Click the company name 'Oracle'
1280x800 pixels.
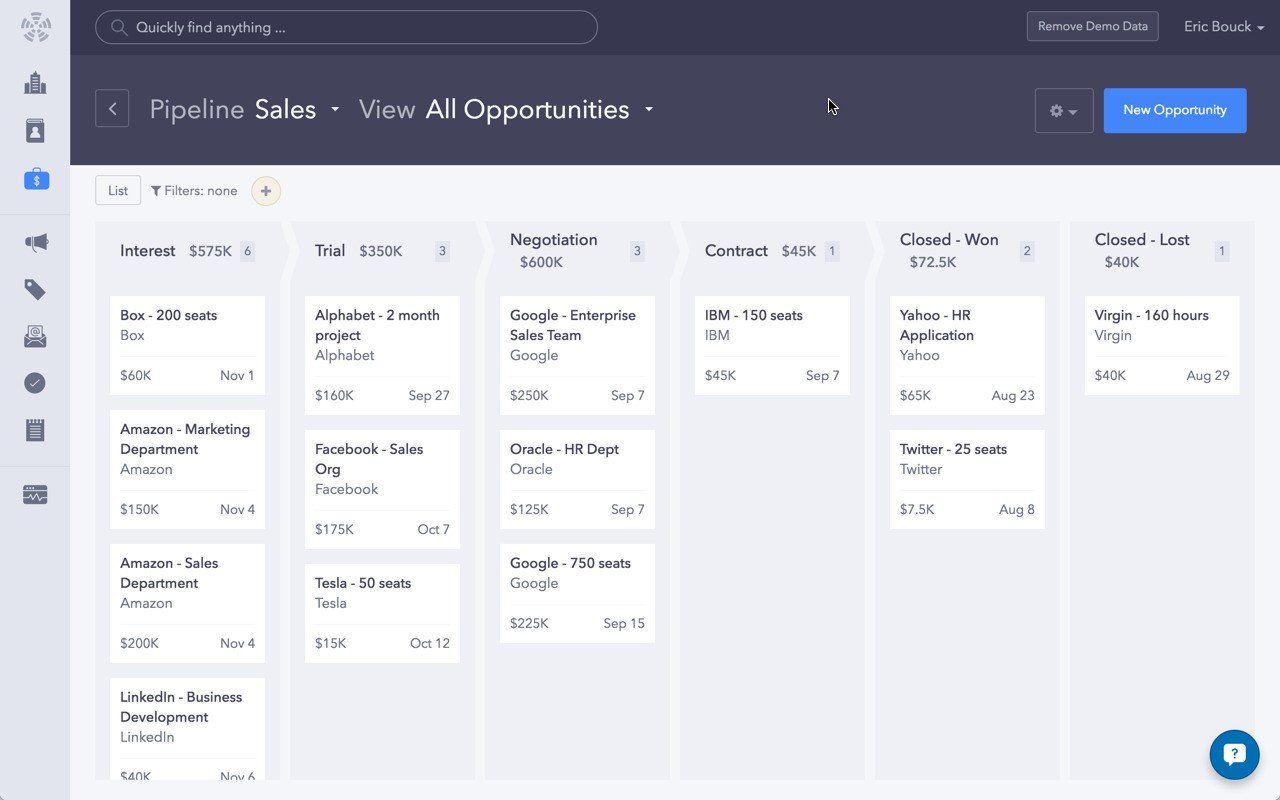[x=531, y=470]
